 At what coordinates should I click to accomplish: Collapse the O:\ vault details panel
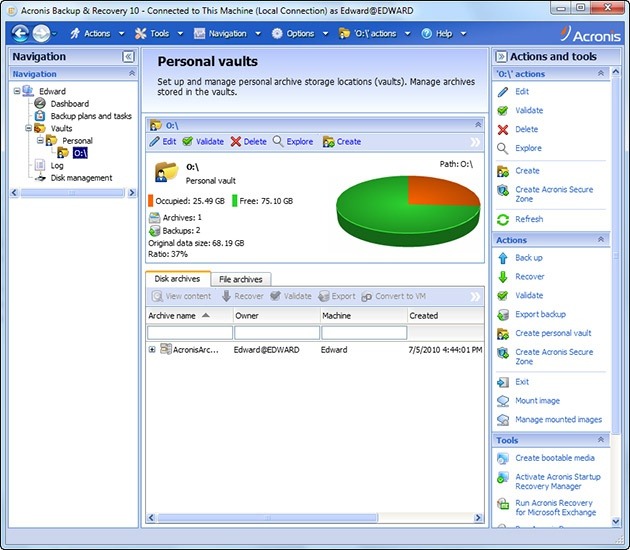coord(478,125)
